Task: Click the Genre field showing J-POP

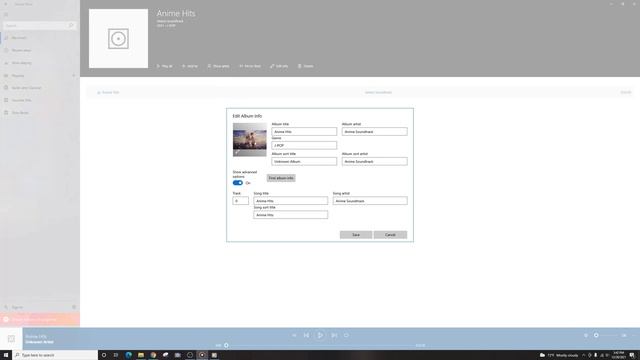Action: [x=304, y=145]
